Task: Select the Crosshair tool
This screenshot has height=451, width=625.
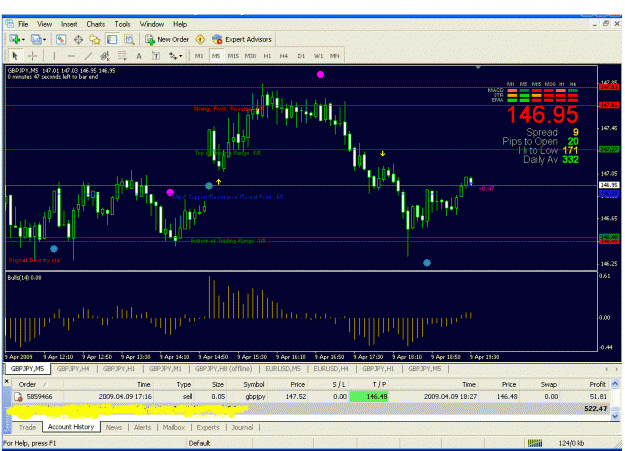Action: point(32,56)
